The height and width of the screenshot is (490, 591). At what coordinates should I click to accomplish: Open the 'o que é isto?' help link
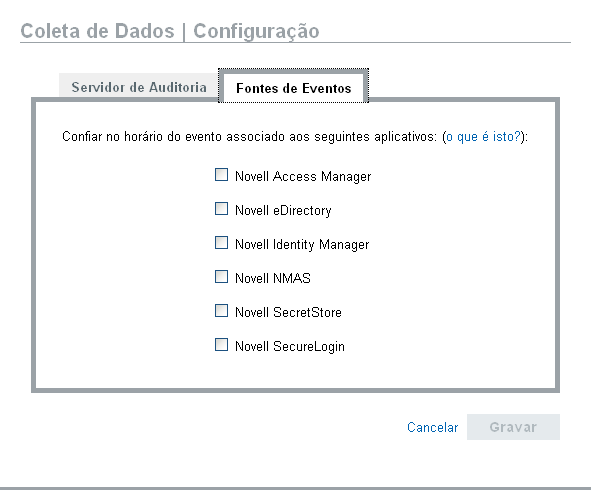pyautogui.click(x=483, y=136)
